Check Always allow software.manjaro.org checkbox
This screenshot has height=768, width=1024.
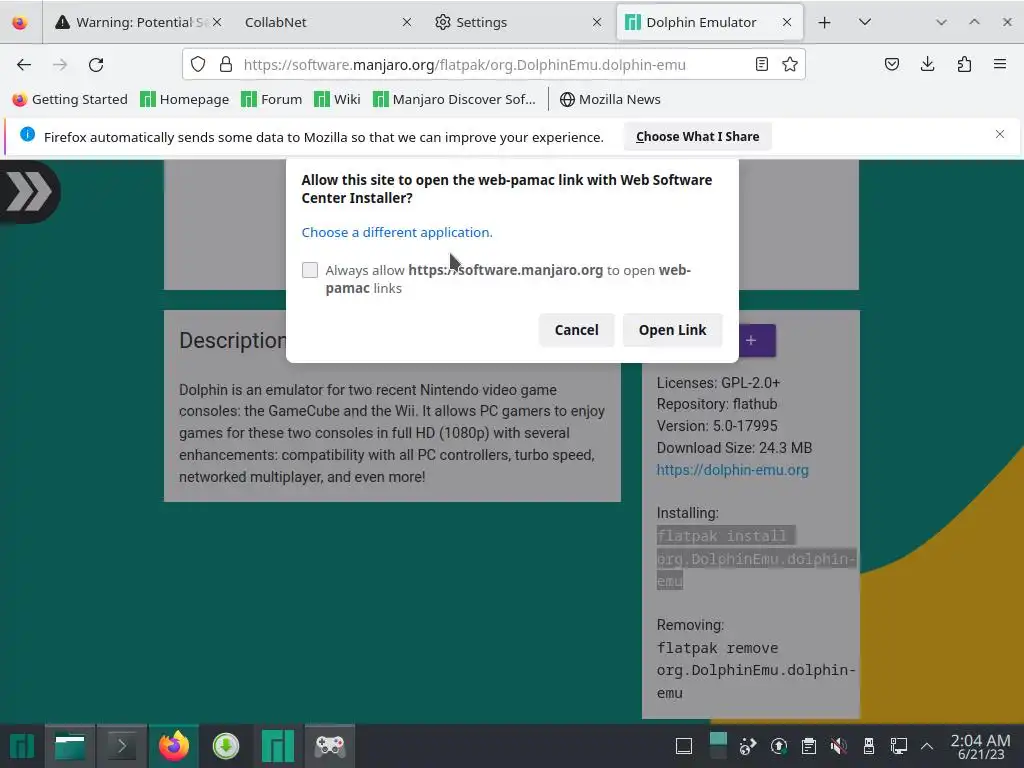pos(310,270)
